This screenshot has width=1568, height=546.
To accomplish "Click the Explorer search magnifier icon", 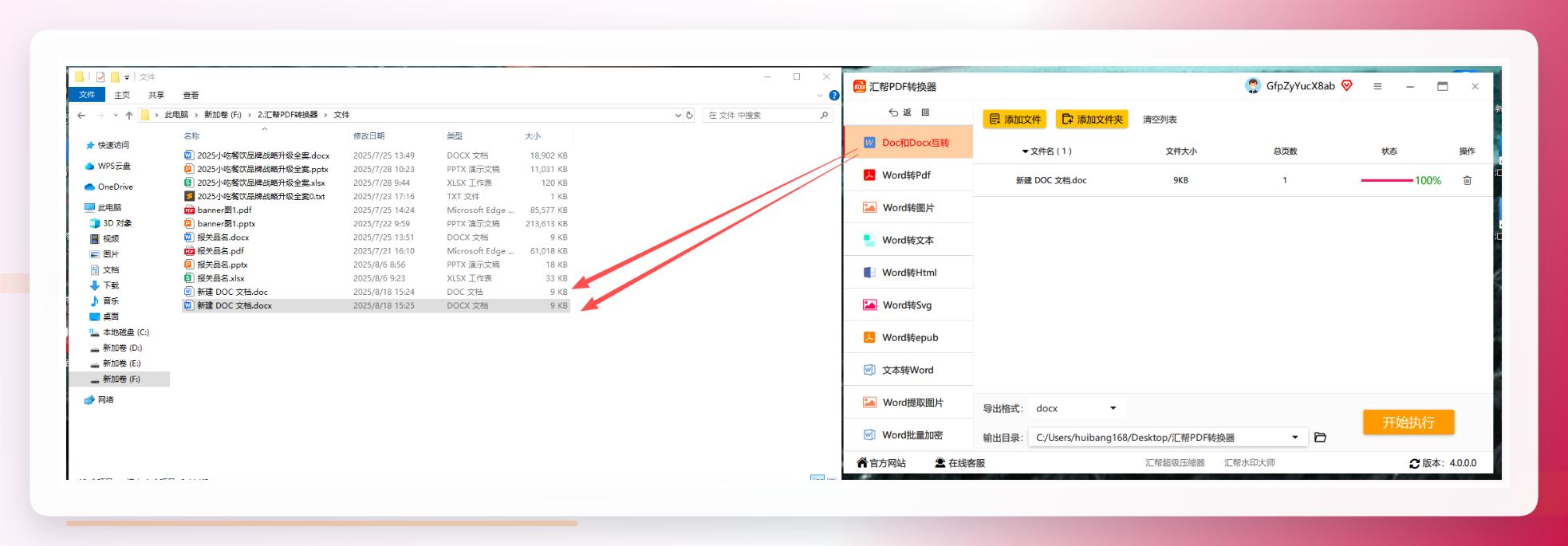I will pos(824,116).
